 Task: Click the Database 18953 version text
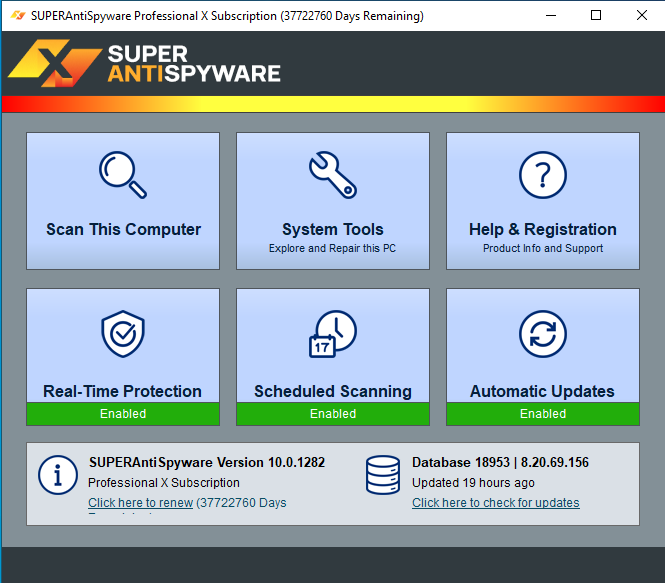(x=500, y=462)
